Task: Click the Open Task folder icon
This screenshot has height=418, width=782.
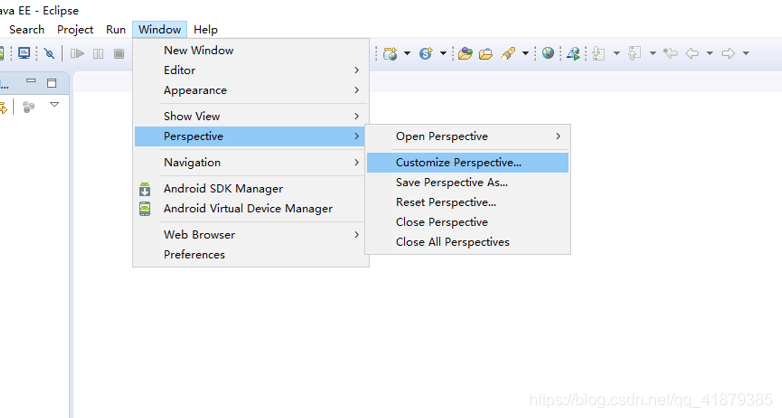Action: pos(486,53)
